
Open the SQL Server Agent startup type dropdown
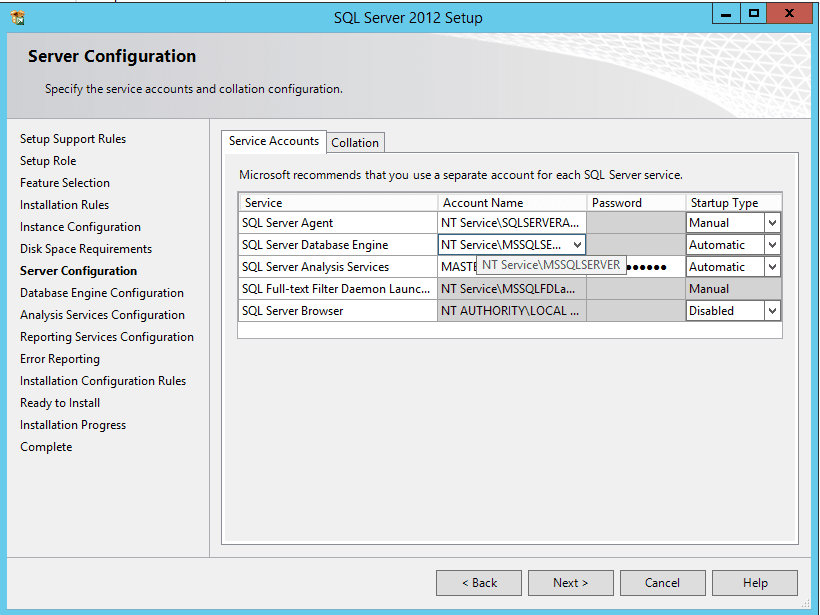pos(774,222)
